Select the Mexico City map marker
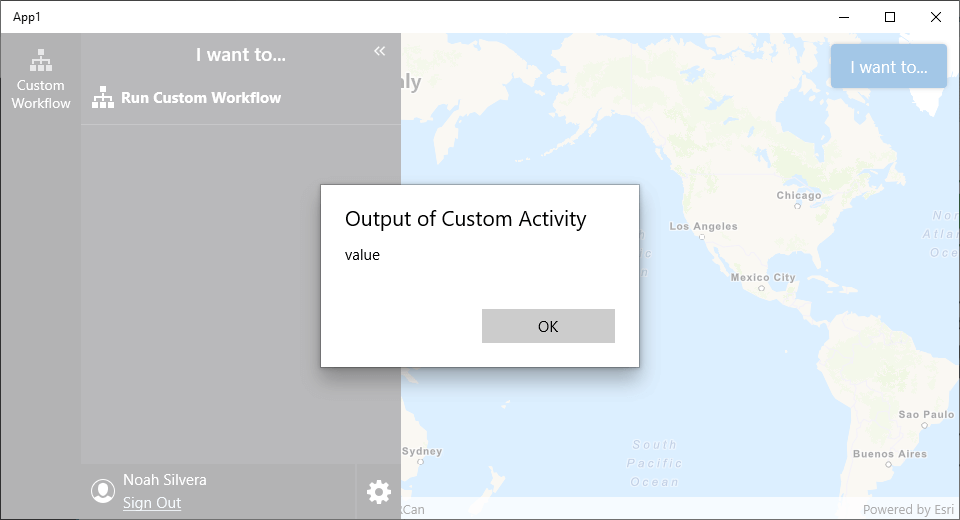Viewport: 960px width, 520px height. point(761,287)
